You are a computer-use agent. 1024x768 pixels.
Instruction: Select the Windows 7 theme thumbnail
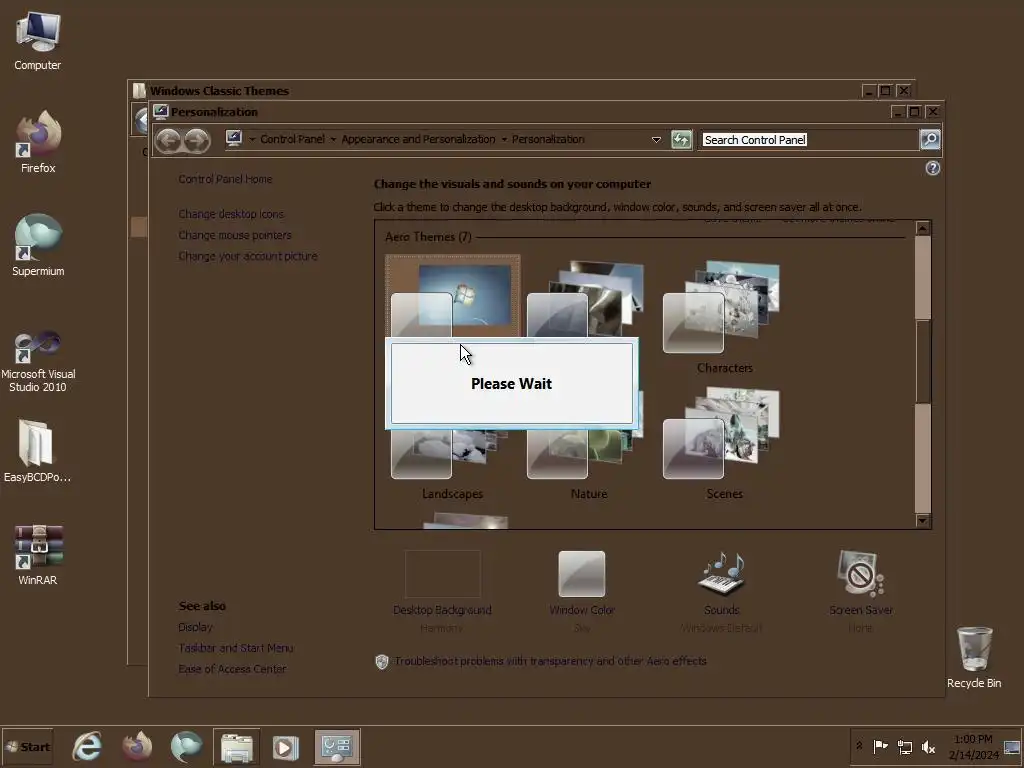(453, 296)
